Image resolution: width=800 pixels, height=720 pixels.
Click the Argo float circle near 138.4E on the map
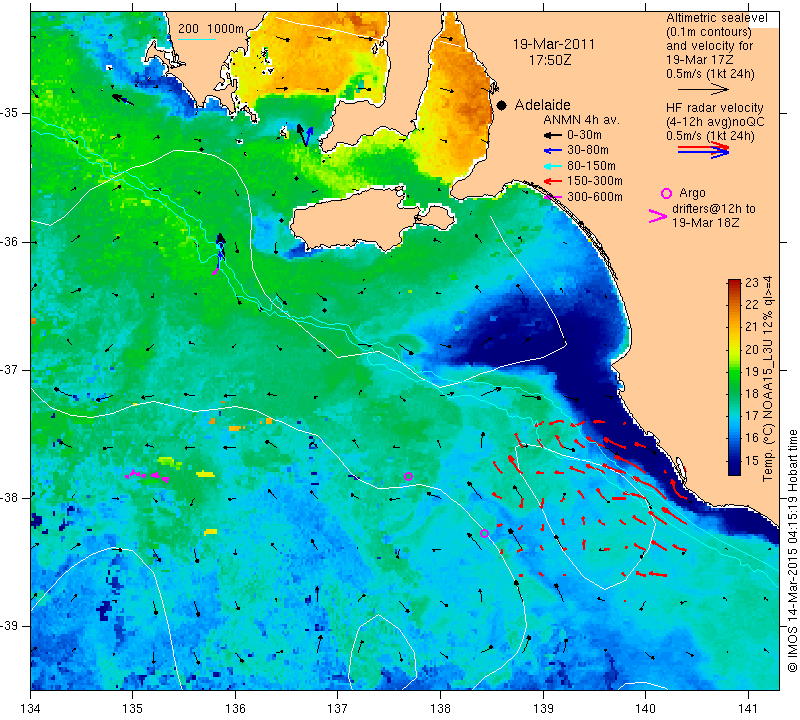(485, 534)
